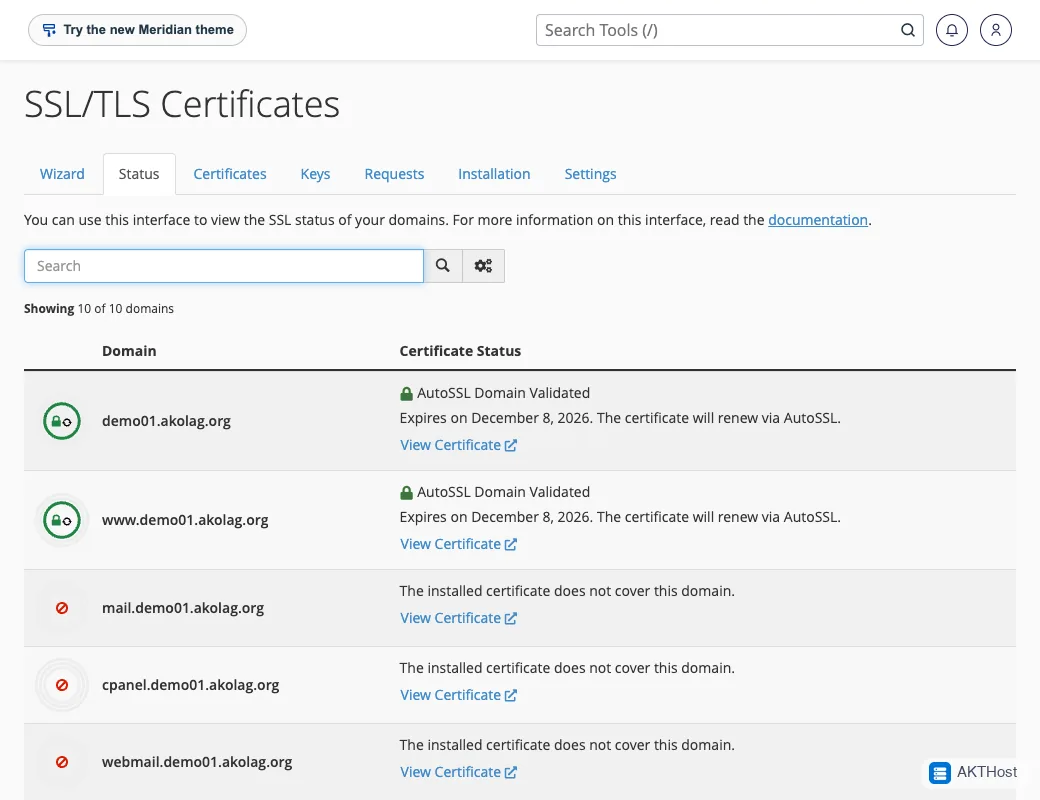Click the domain Search input box
The height and width of the screenshot is (800, 1040).
point(224,266)
